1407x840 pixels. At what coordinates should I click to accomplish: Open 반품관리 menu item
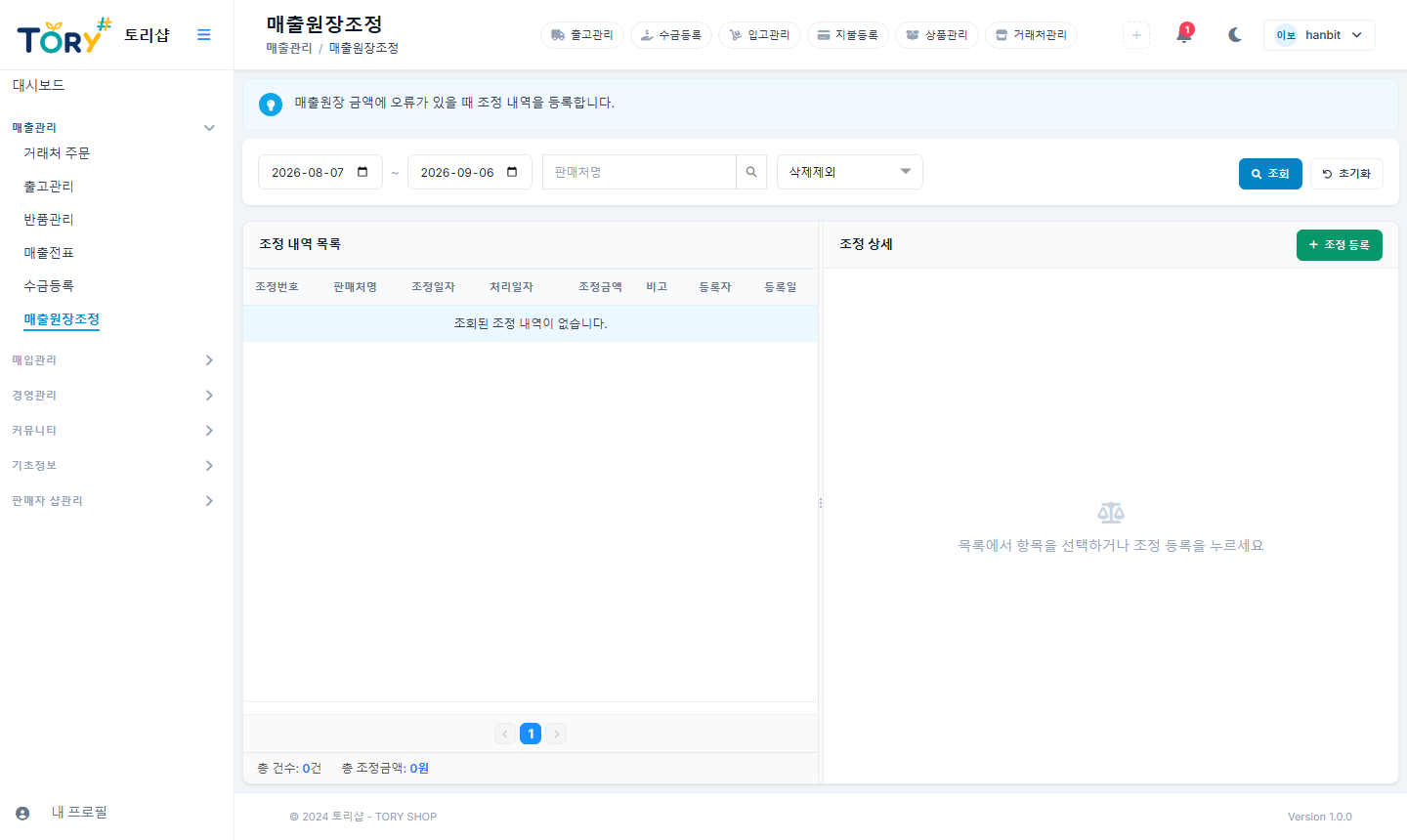[49, 220]
